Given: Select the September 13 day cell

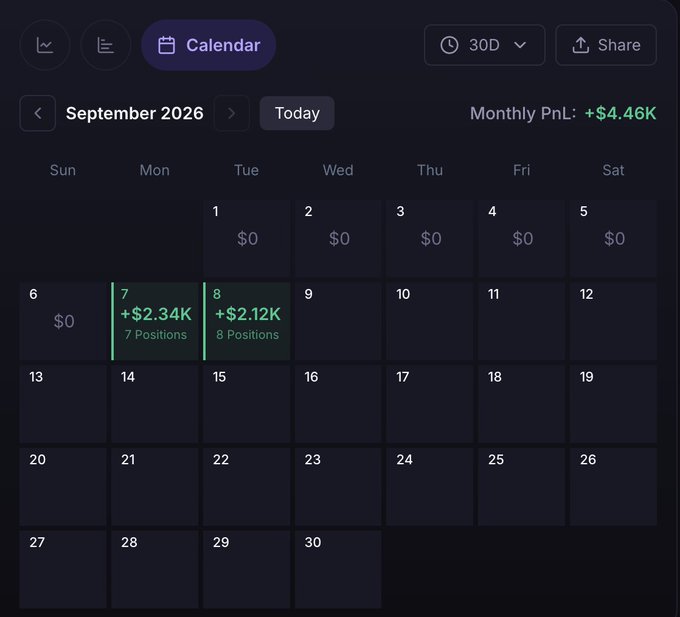Looking at the screenshot, I should click(x=63, y=404).
